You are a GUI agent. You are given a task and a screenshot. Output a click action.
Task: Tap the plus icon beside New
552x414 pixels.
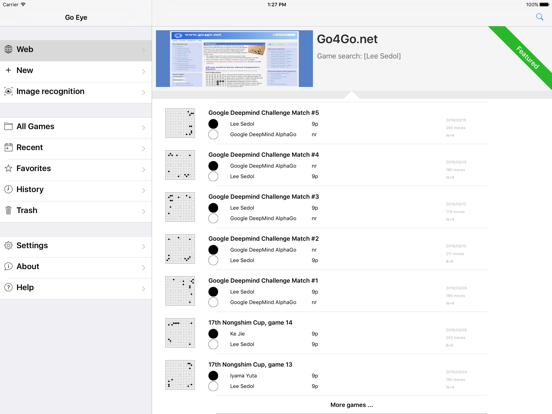(8, 70)
